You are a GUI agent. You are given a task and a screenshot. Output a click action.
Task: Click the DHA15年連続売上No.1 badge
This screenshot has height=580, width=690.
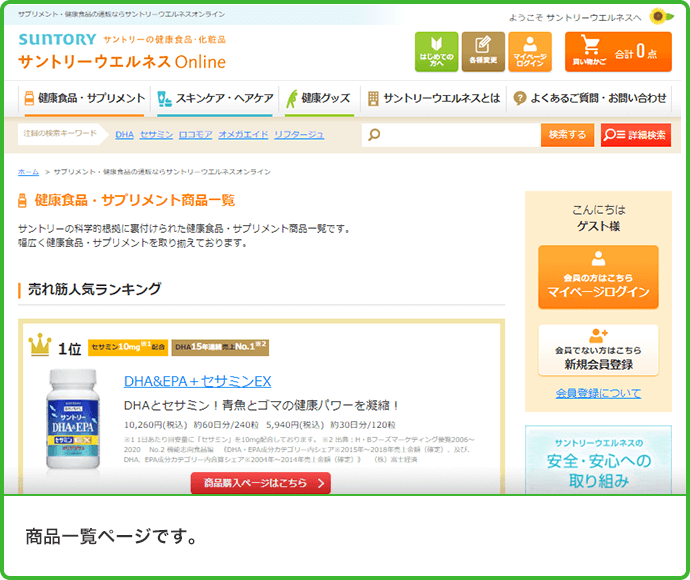click(220, 347)
